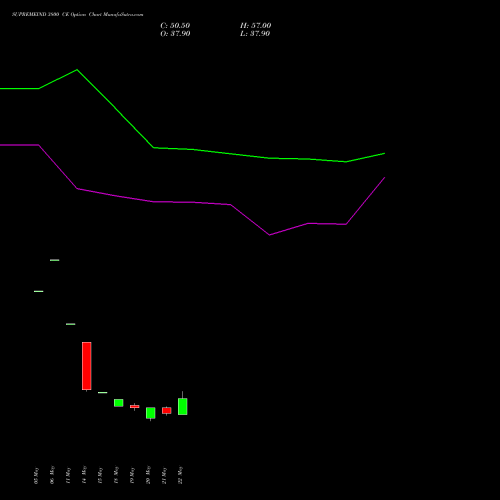Select the 06 May date label
500x500 pixels.
tap(52, 475)
